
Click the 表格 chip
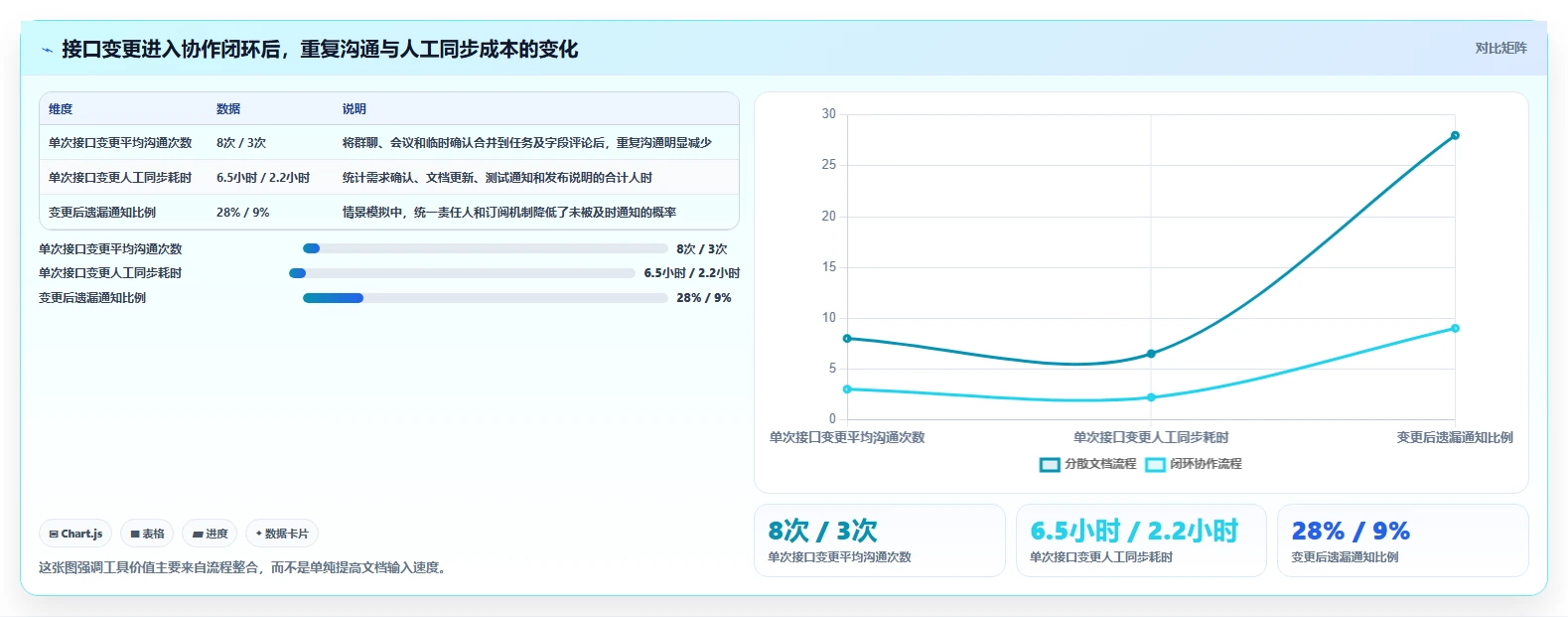[147, 534]
